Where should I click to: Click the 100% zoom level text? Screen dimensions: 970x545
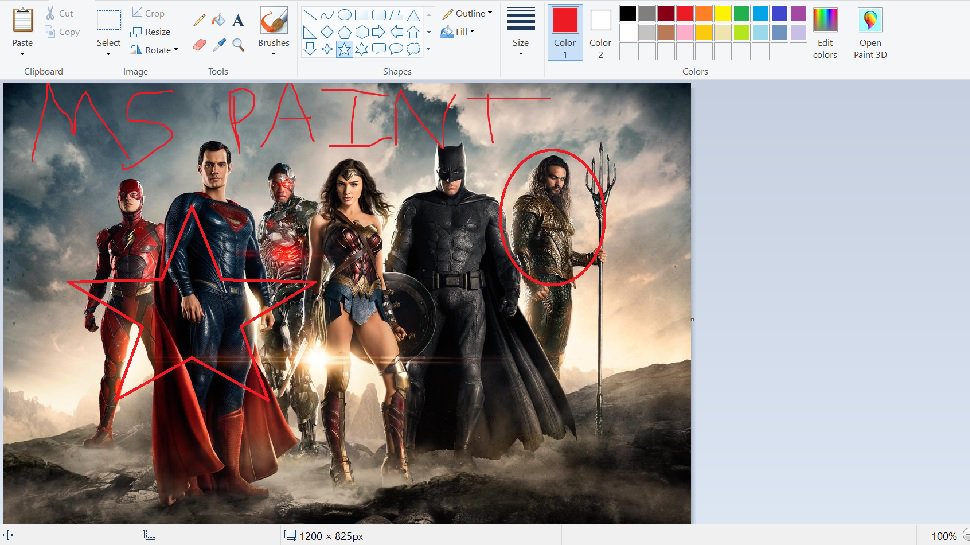coord(943,536)
